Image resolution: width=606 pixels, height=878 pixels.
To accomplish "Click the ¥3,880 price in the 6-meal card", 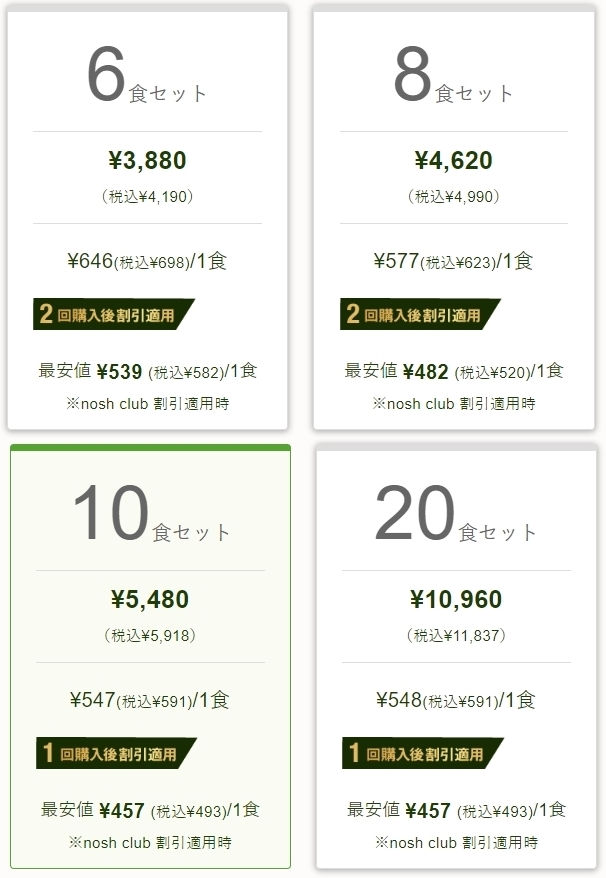I will 147,160.
